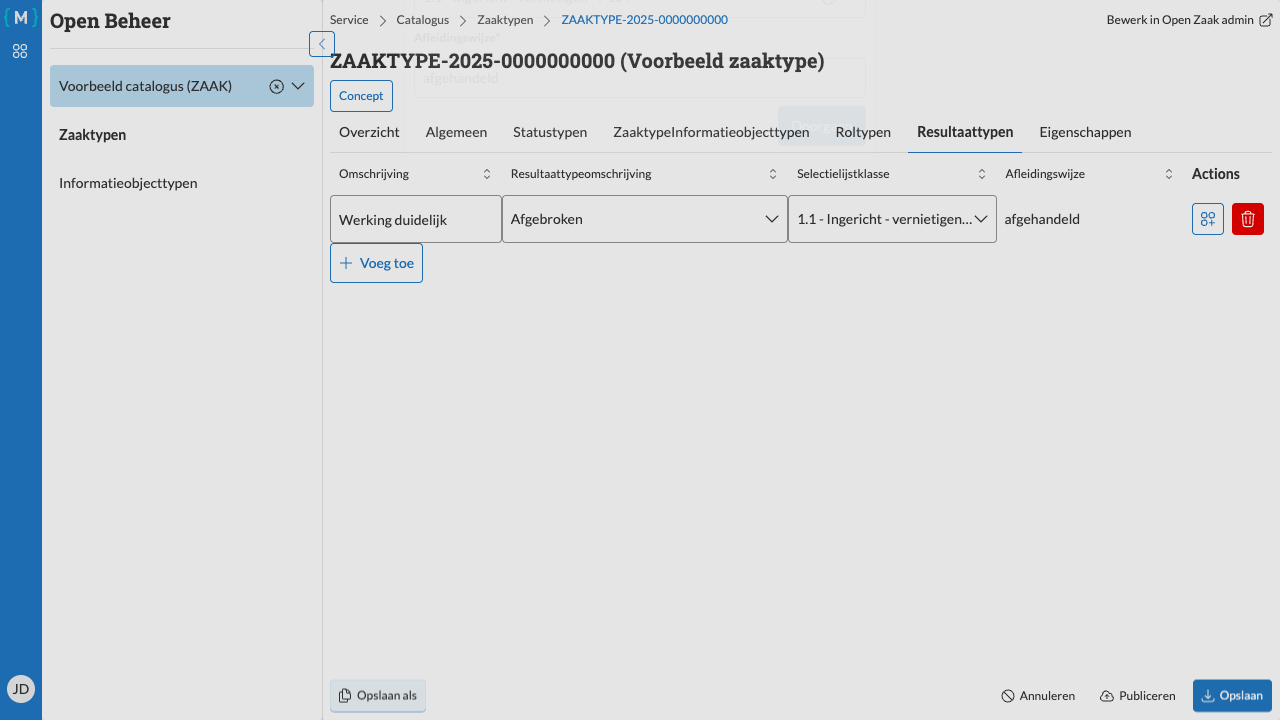The image size is (1280, 720).
Task: Switch to the Statustypen tab
Action: (x=550, y=132)
